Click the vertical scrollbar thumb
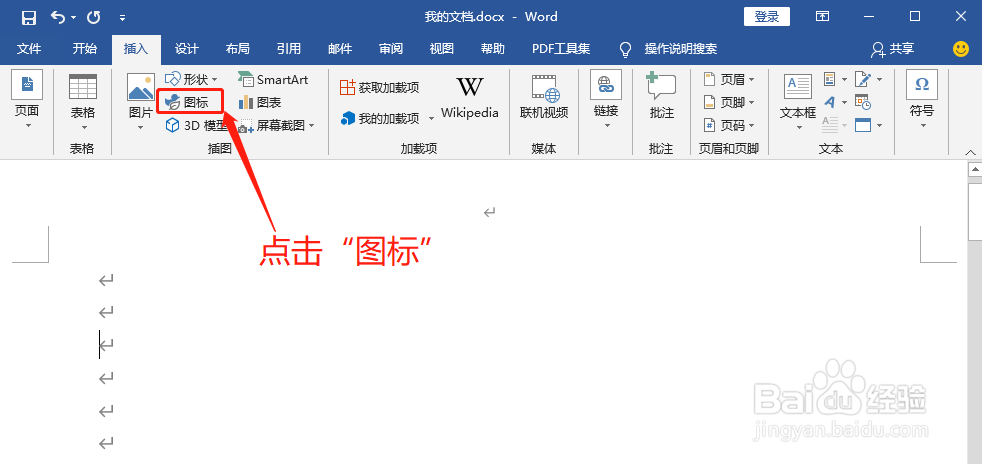 974,212
